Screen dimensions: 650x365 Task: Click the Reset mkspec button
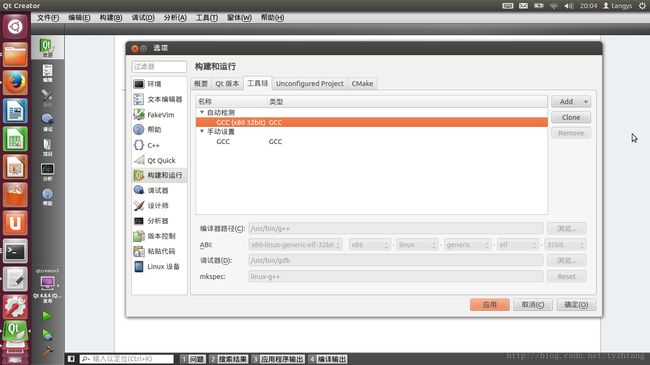click(x=566, y=276)
